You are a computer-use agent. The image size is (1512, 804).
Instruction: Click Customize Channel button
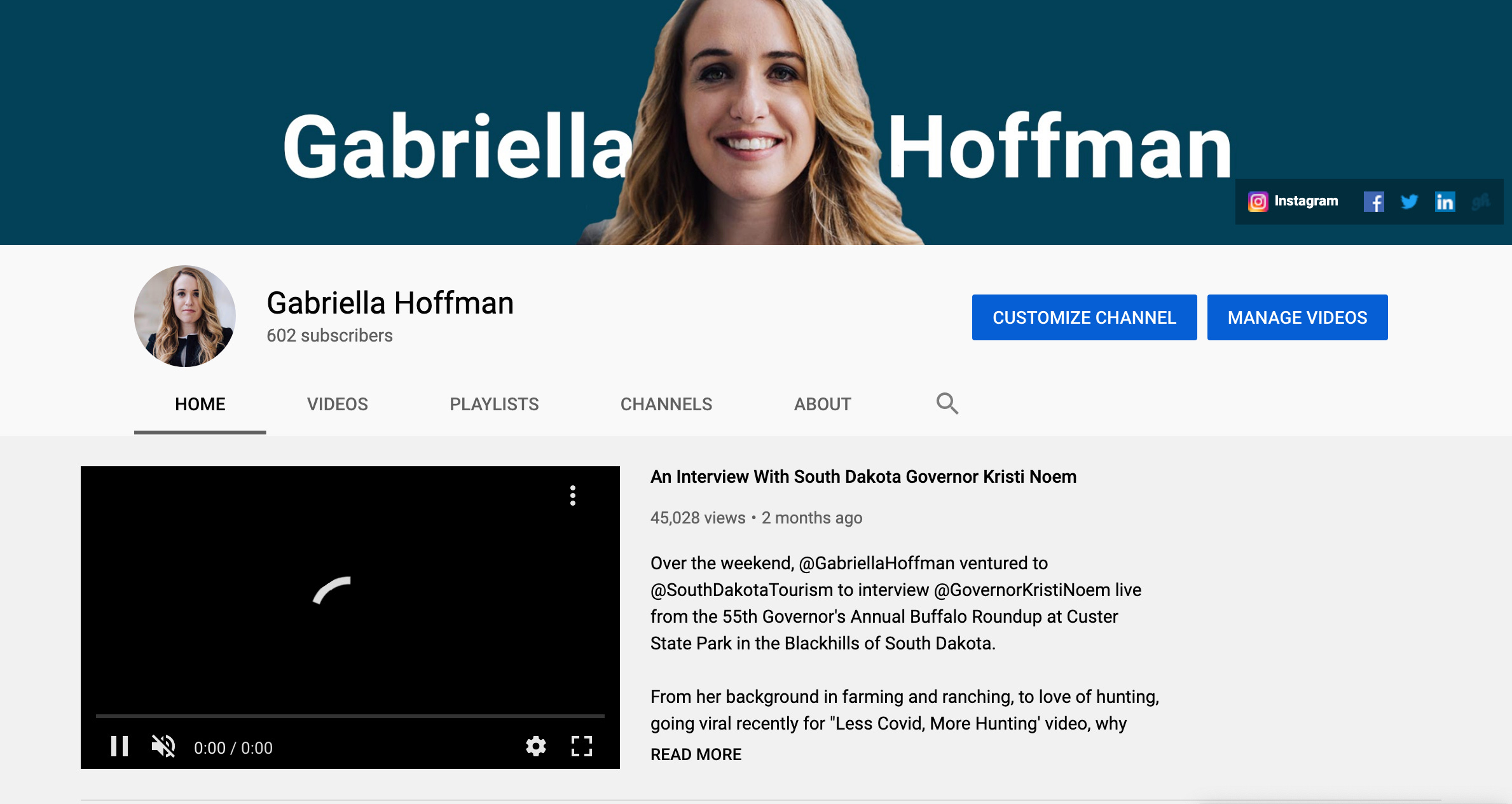click(1084, 317)
